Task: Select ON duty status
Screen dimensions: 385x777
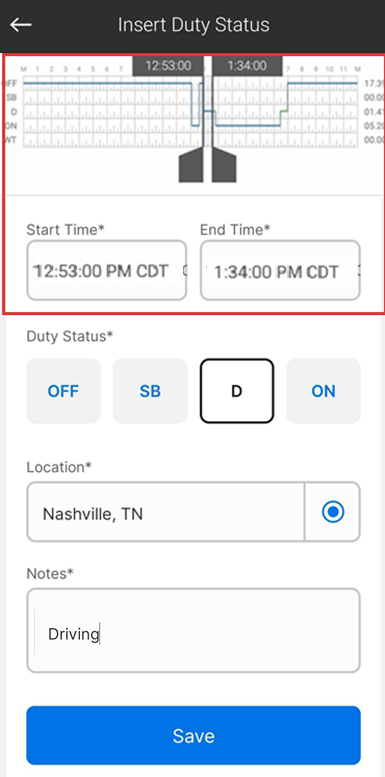Action: click(x=324, y=391)
